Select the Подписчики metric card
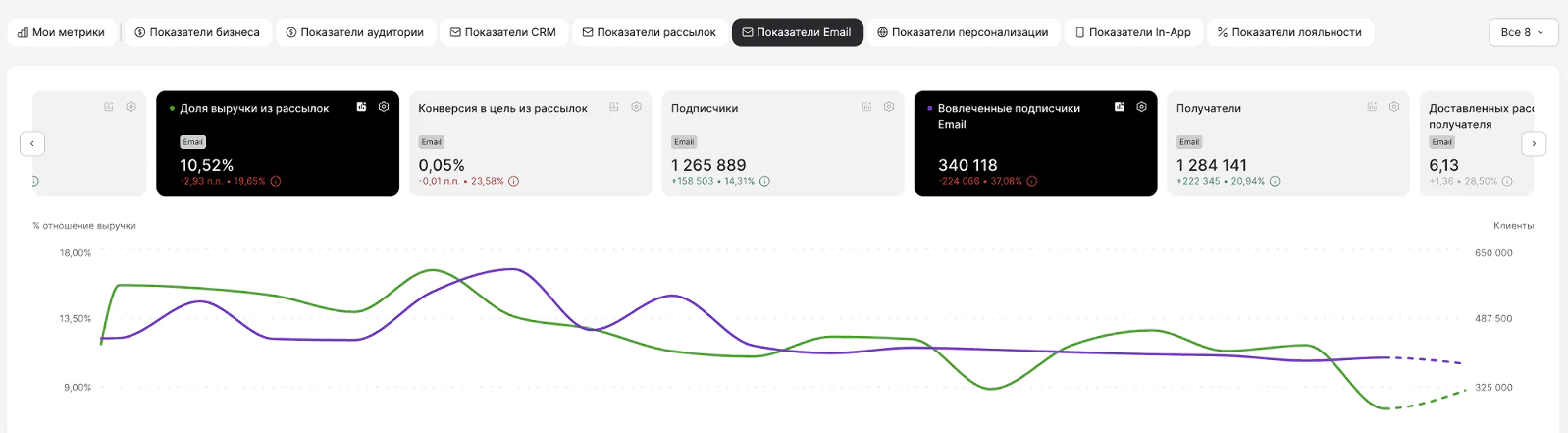 pos(783,143)
